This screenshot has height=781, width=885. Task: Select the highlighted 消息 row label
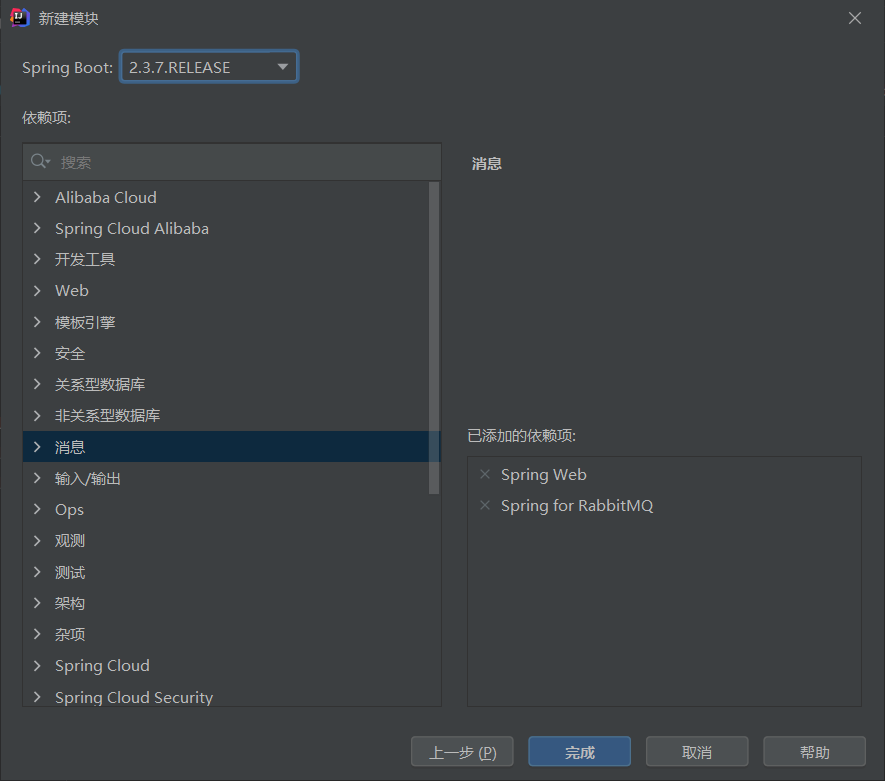coord(70,447)
